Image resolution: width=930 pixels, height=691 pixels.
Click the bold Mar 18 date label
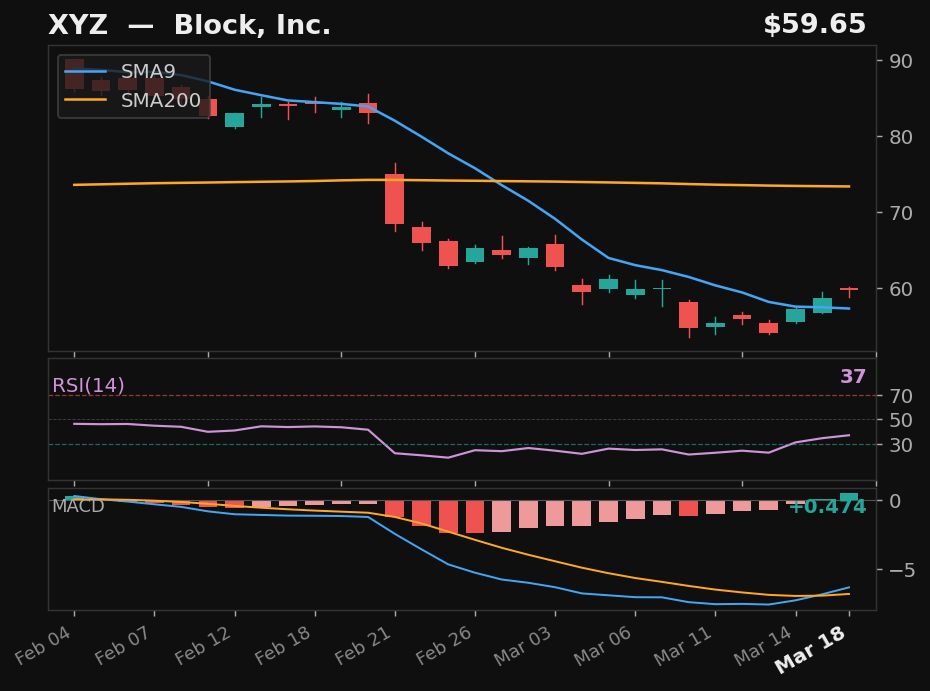(810, 649)
